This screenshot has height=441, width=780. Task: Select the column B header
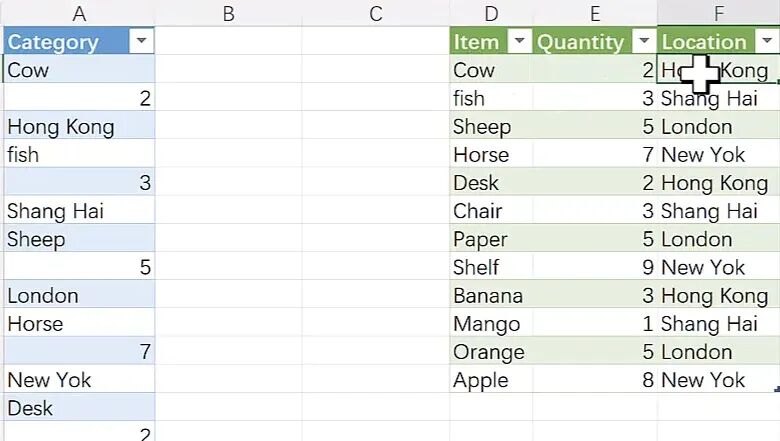pyautogui.click(x=228, y=13)
